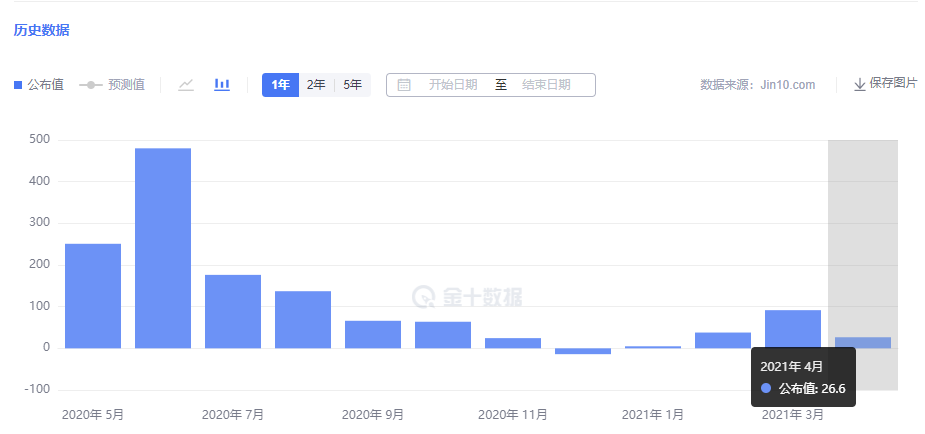The width and height of the screenshot is (925, 434).
Task: Click the tallest bar near 500
Action: tap(163, 248)
